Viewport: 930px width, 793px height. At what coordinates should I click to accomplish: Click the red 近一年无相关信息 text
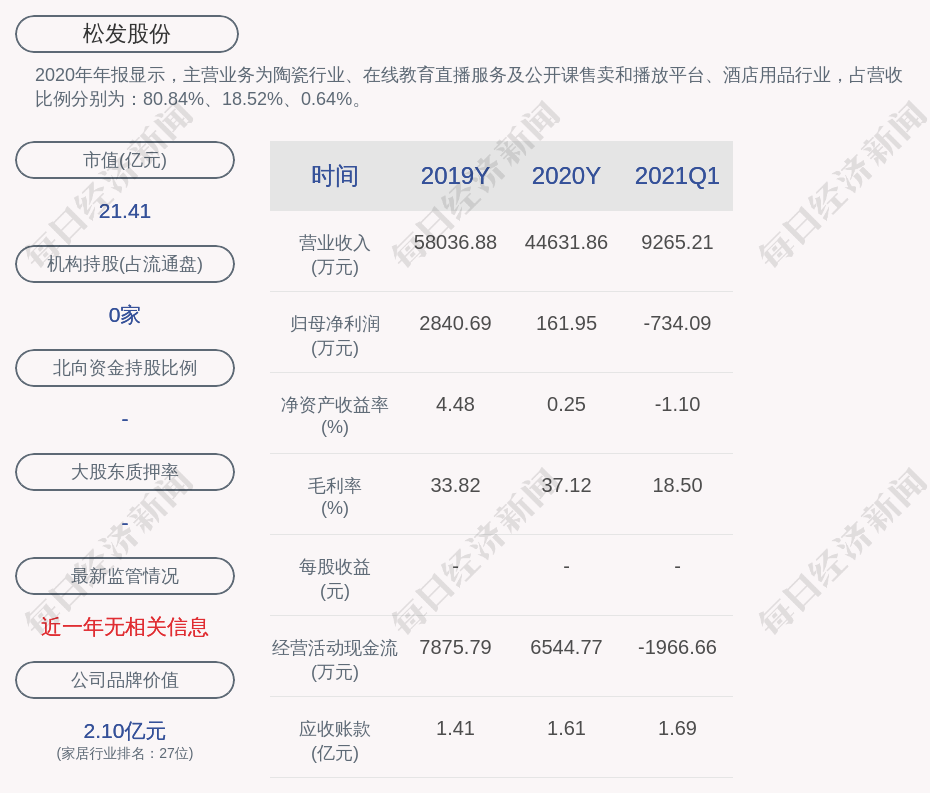click(x=125, y=627)
